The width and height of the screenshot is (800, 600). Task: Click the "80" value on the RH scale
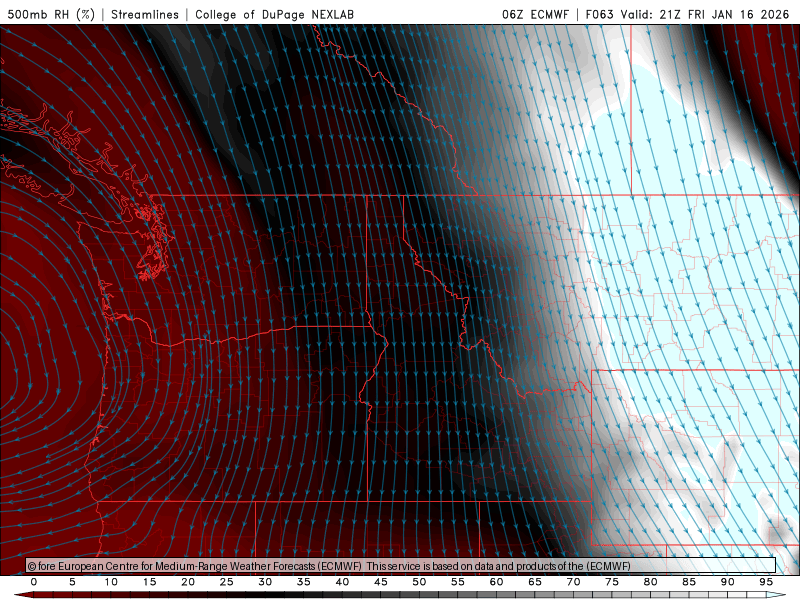(651, 582)
